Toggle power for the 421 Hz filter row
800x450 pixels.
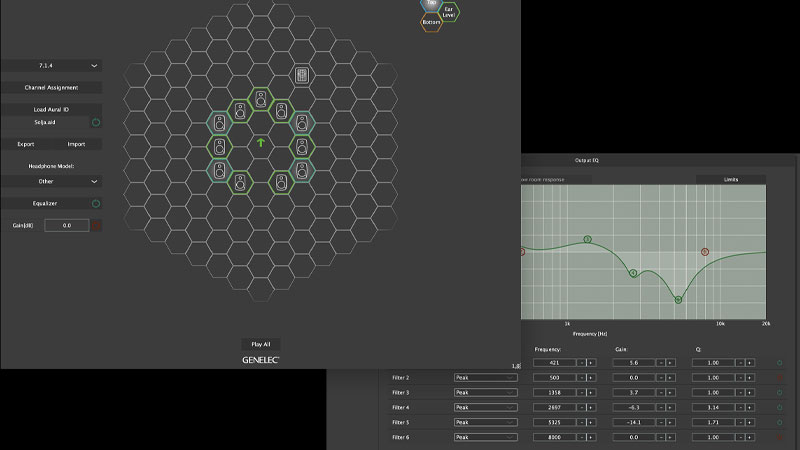(780, 363)
